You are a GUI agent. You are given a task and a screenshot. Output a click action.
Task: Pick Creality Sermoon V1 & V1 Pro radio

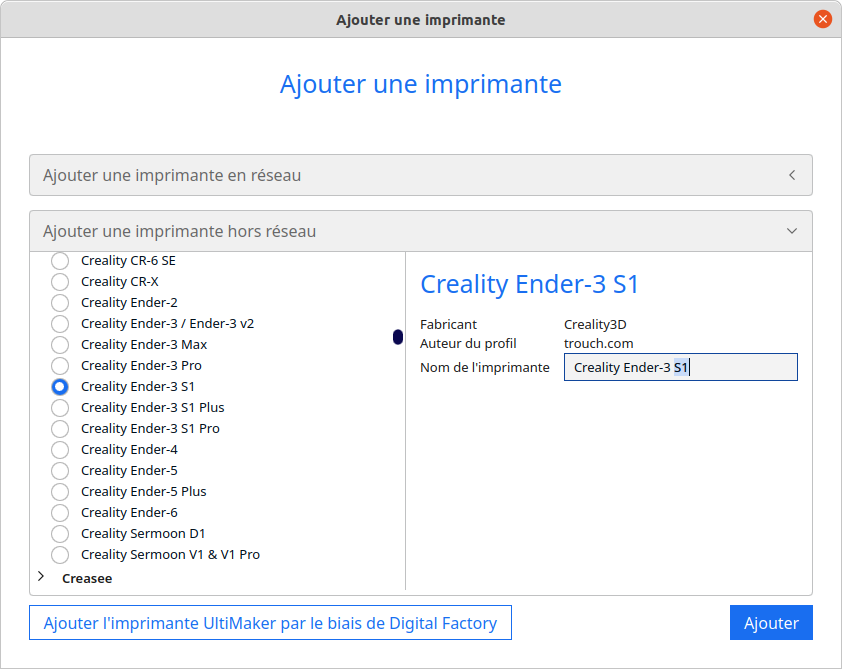(x=60, y=555)
